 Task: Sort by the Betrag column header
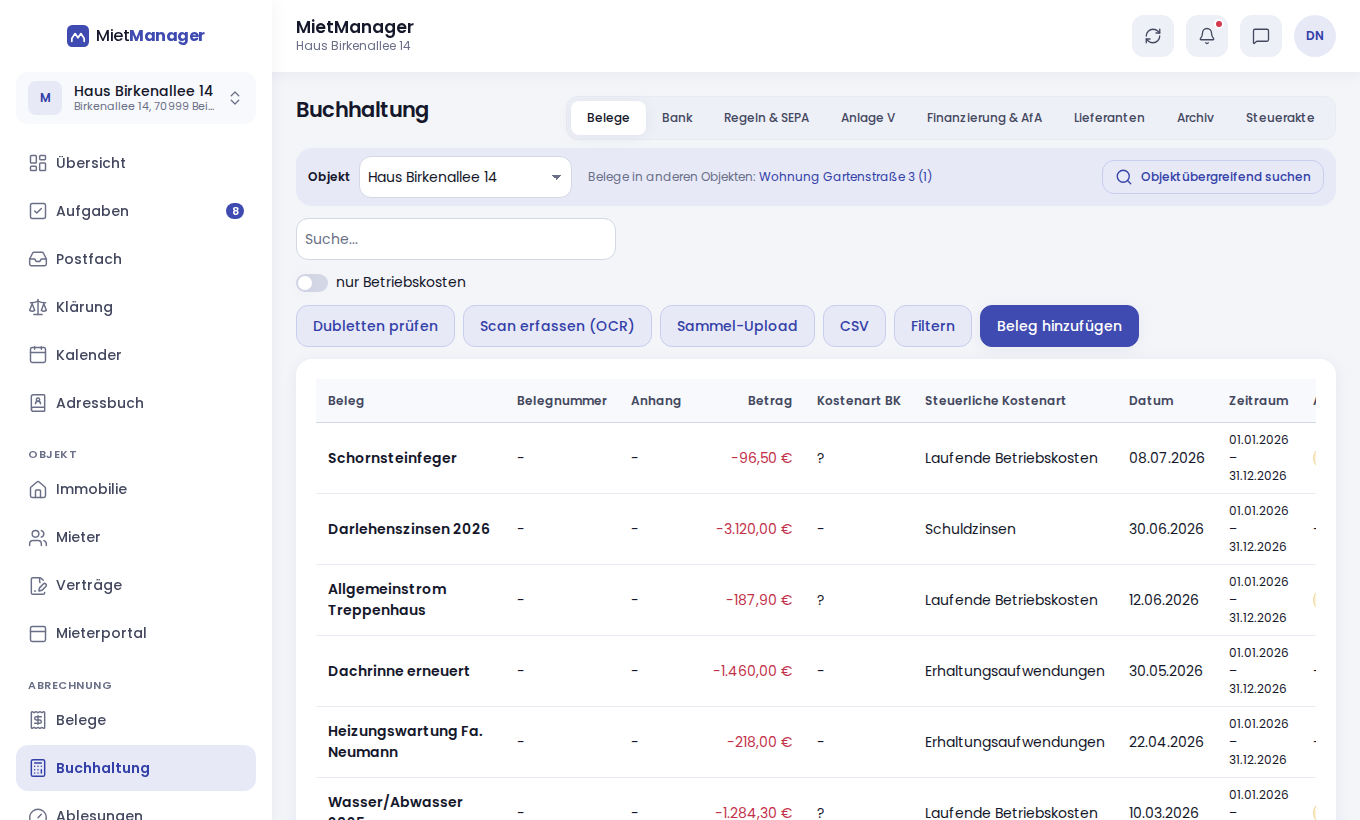[770, 401]
